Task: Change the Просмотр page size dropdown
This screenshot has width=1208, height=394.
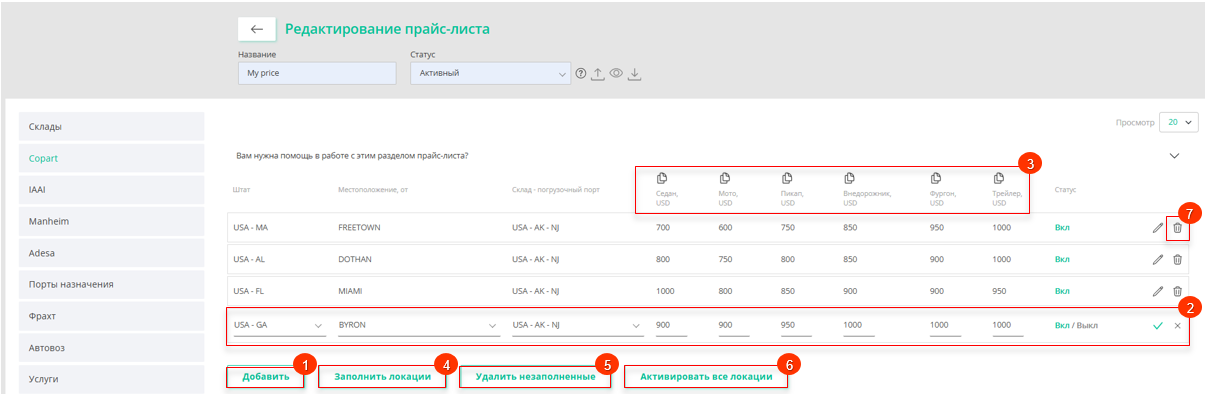Action: (x=1178, y=122)
